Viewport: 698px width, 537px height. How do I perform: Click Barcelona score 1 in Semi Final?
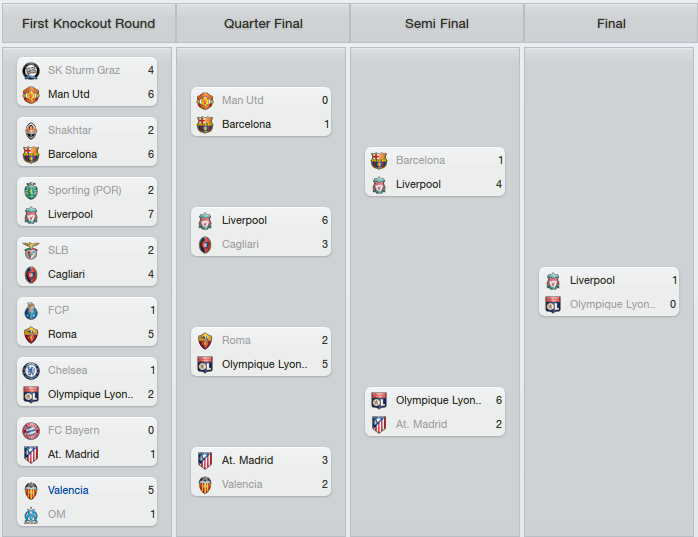point(500,160)
